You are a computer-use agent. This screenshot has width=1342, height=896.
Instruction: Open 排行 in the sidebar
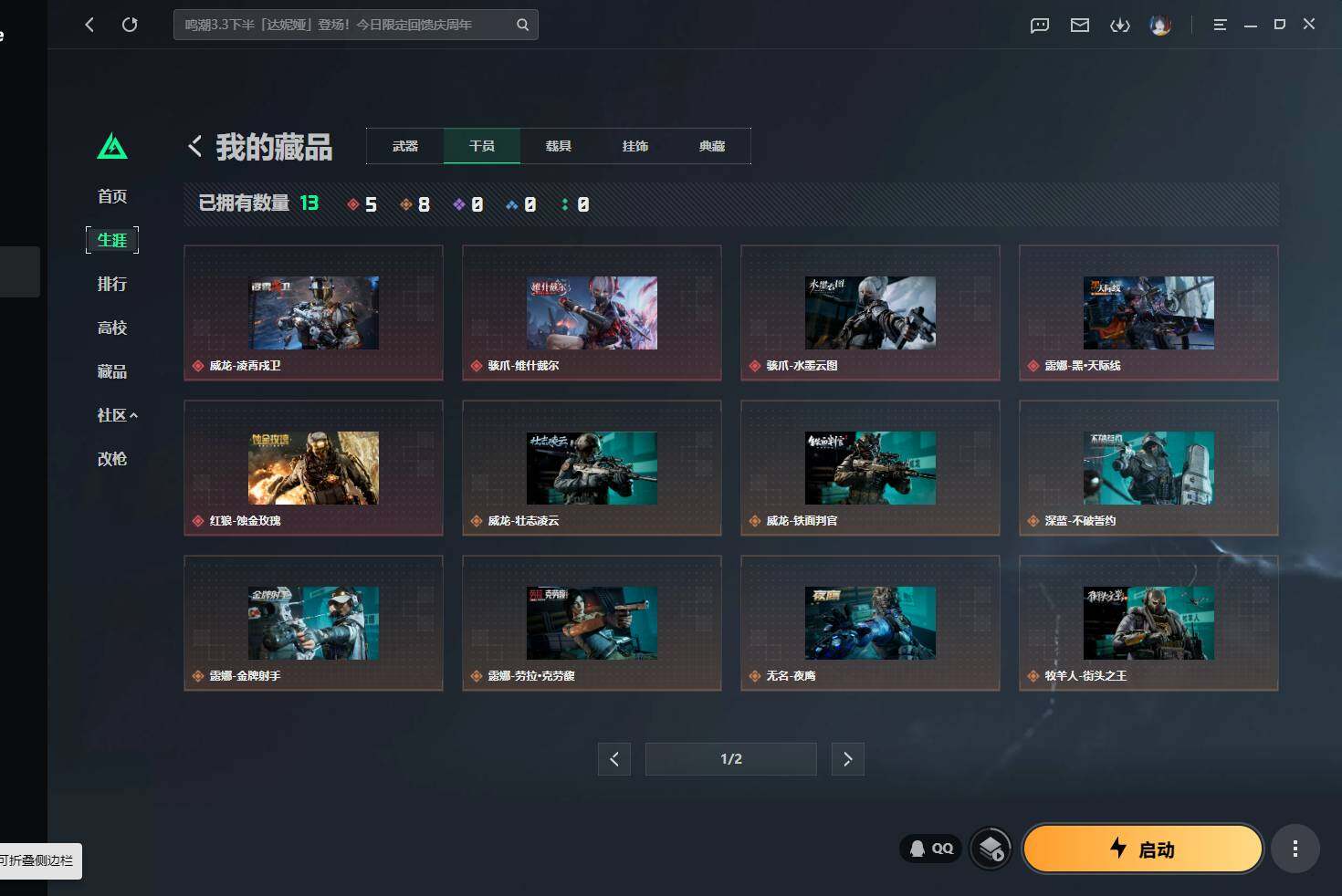(112, 284)
